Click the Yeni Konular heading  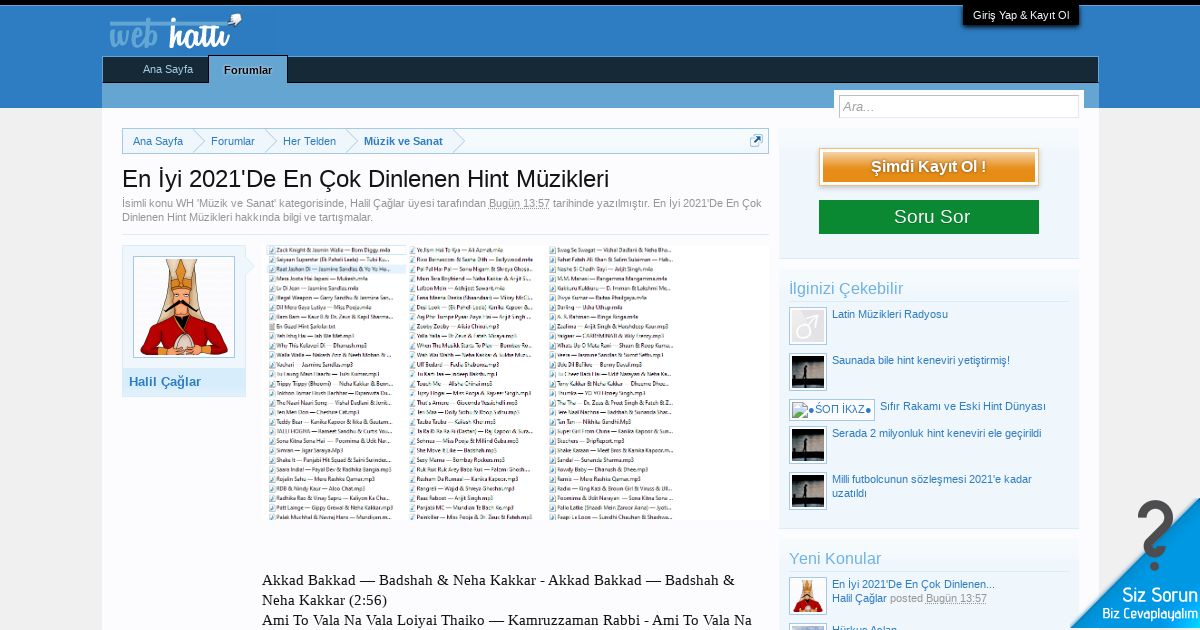[835, 558]
